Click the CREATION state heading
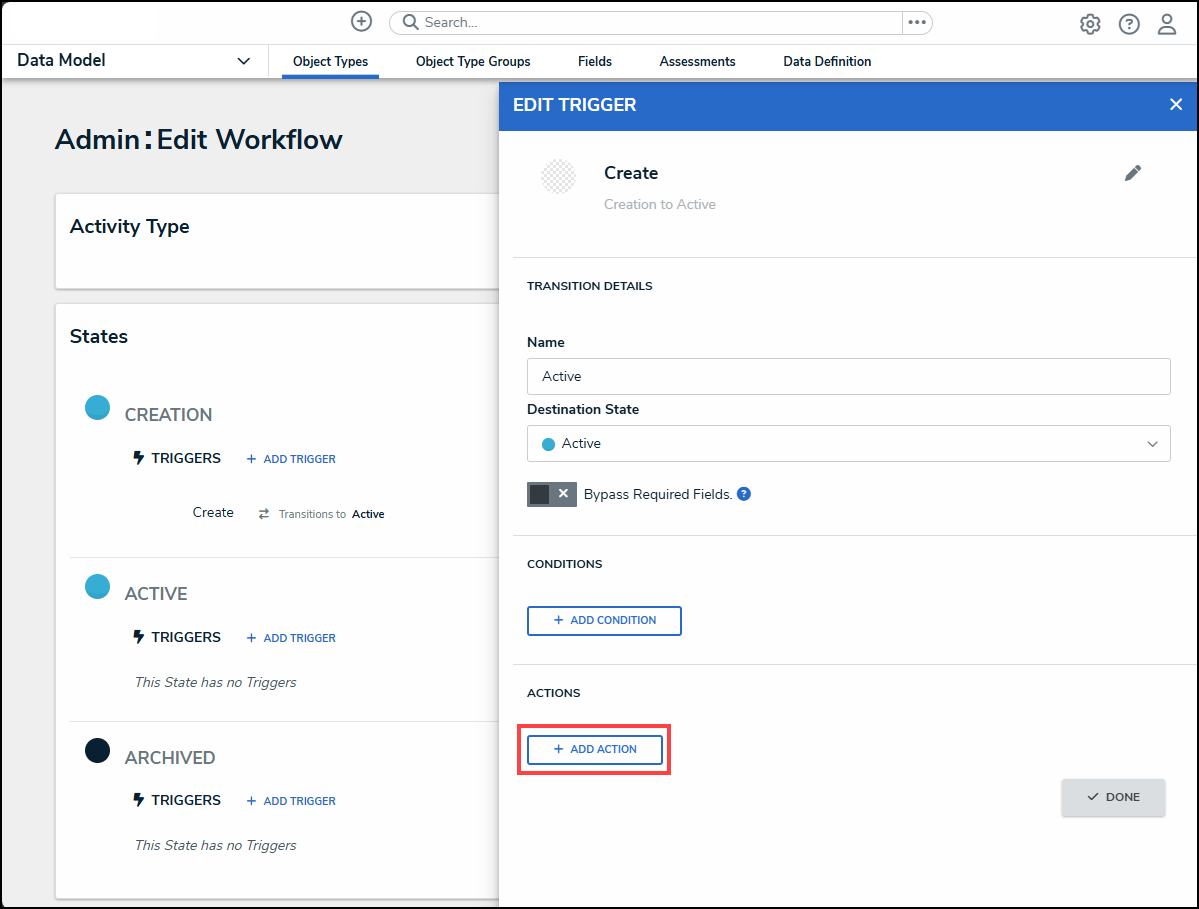The height and width of the screenshot is (909, 1199). [x=168, y=415]
